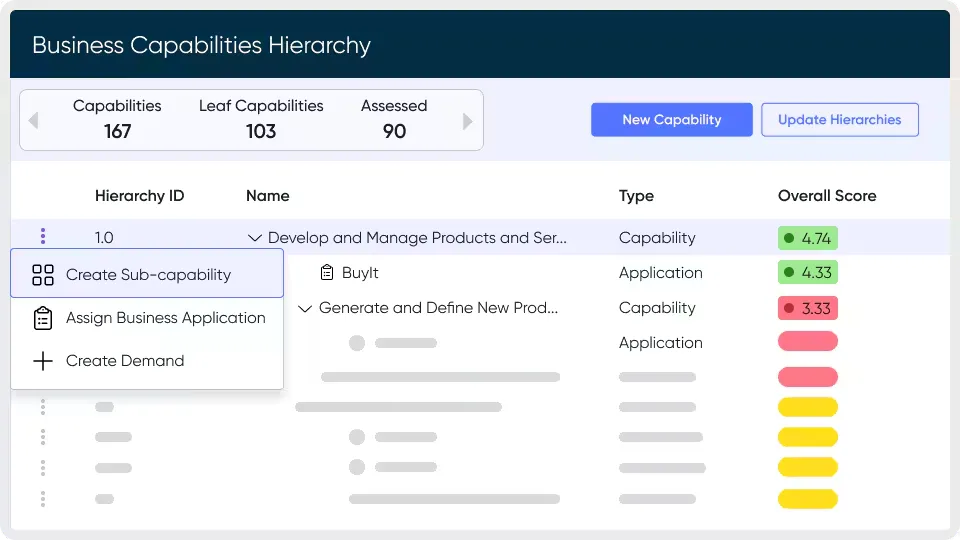The height and width of the screenshot is (540, 960).
Task: Click the Update Hierarchies button
Action: click(839, 120)
